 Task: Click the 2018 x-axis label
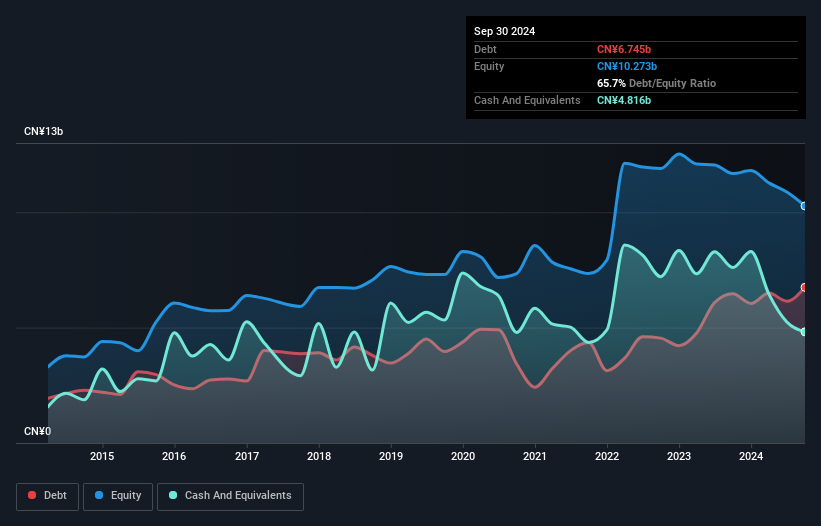coord(319,456)
